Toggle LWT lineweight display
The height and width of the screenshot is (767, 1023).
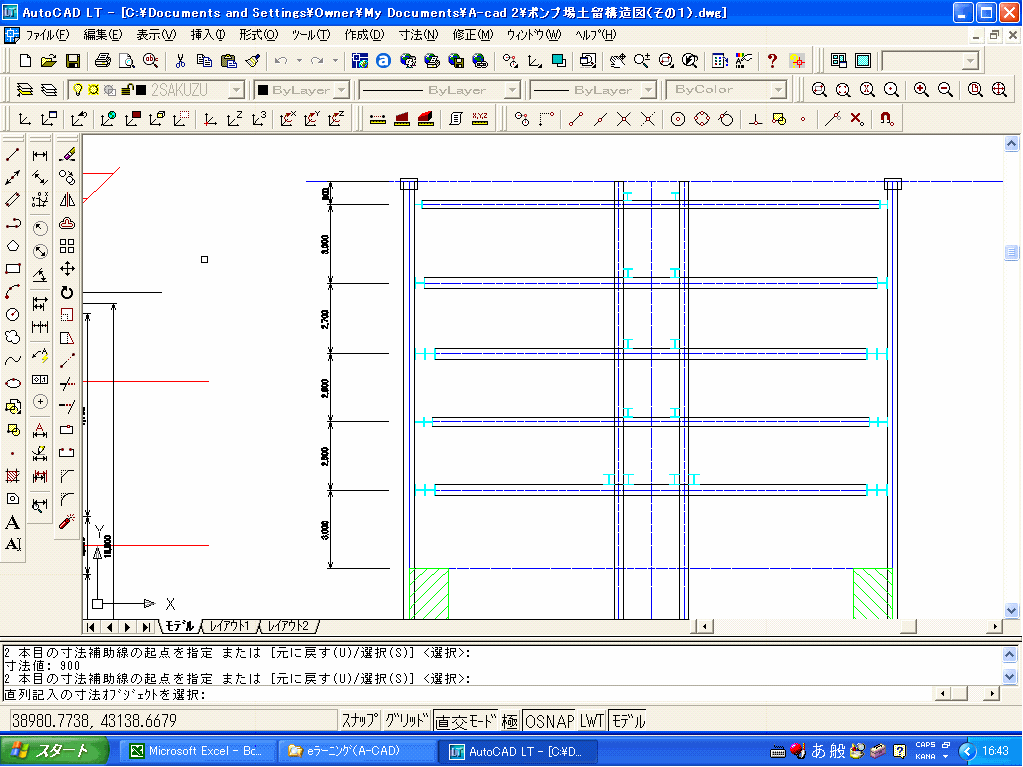pyautogui.click(x=592, y=721)
